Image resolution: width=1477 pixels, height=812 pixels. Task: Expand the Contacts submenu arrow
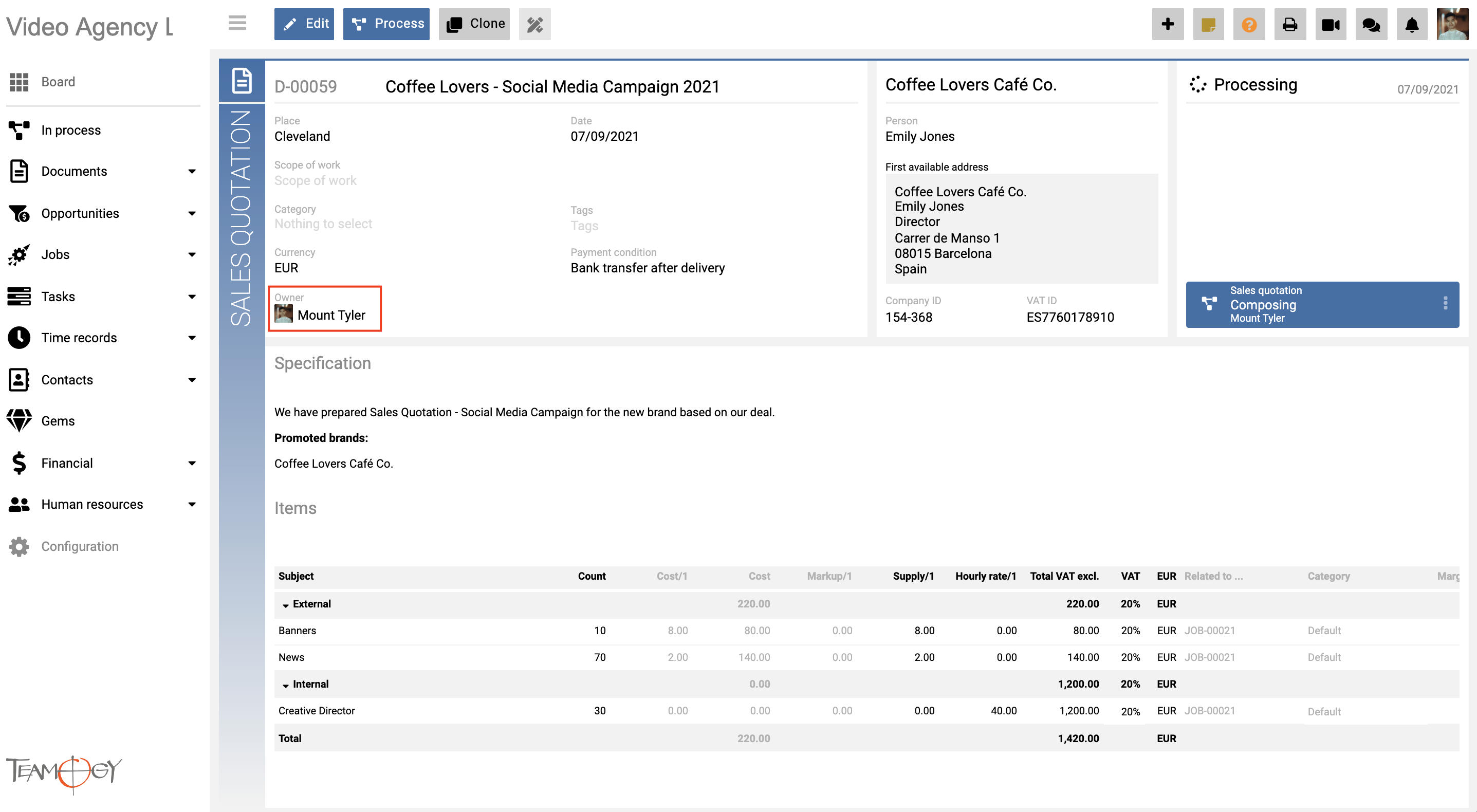pyautogui.click(x=192, y=380)
